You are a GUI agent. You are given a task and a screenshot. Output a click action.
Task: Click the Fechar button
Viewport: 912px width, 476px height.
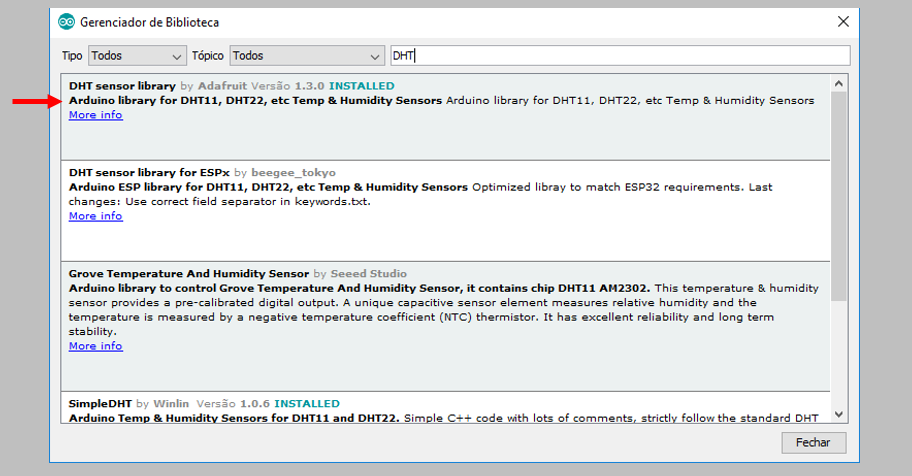point(813,443)
